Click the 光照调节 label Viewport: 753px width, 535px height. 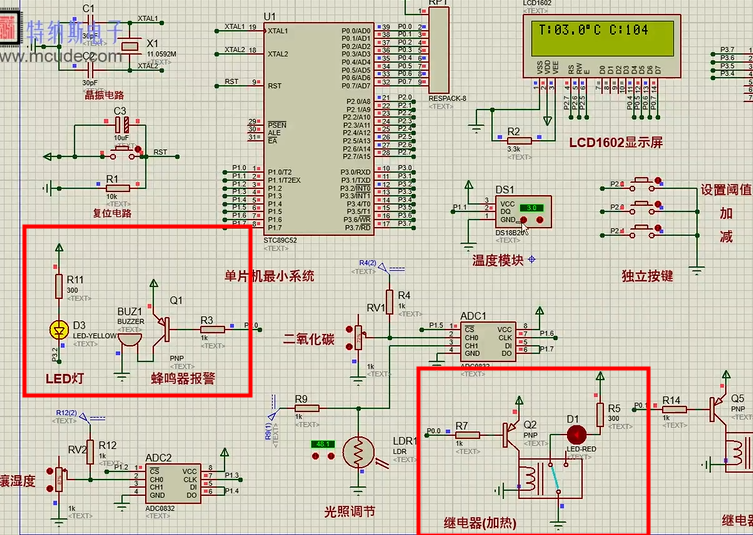click(350, 511)
